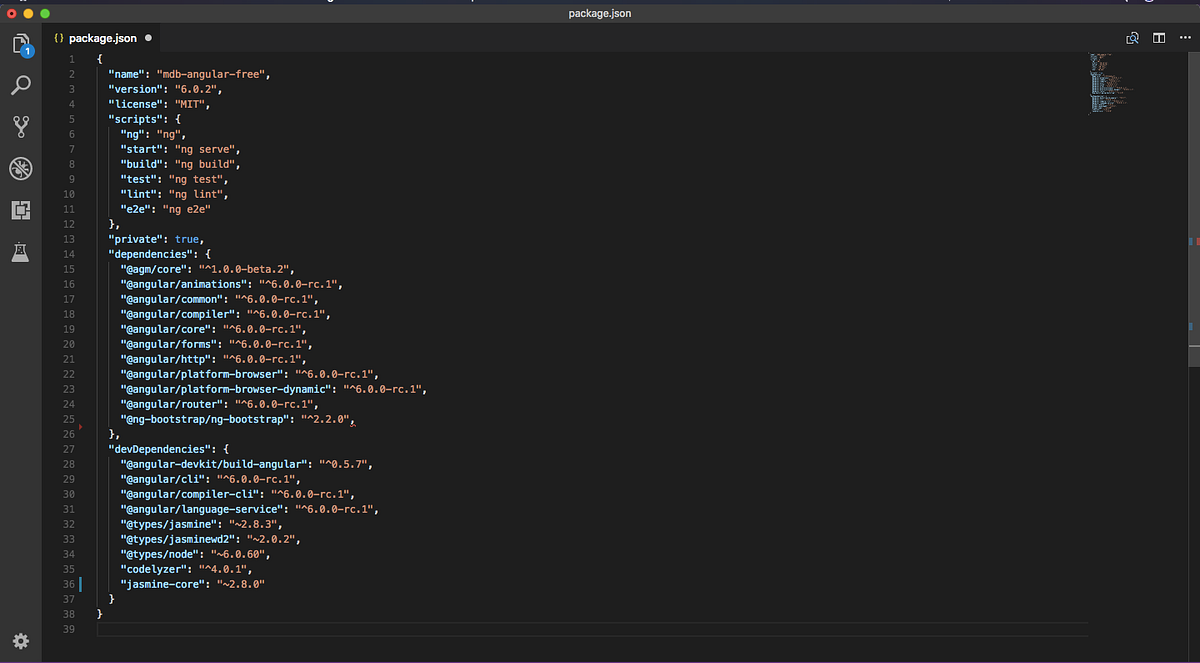Select the true value of "private"

tap(187, 238)
